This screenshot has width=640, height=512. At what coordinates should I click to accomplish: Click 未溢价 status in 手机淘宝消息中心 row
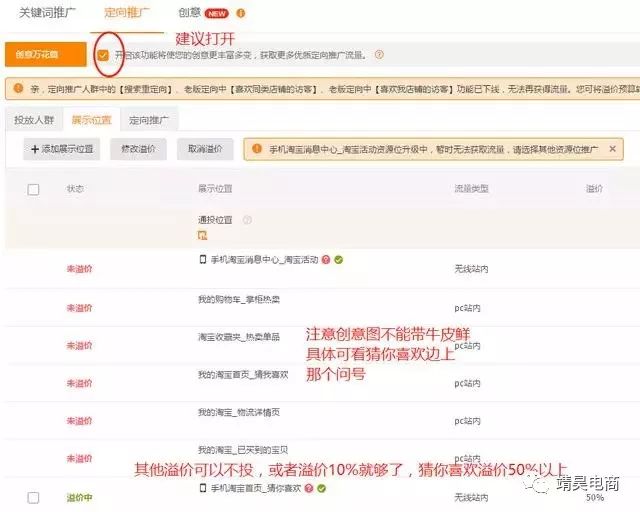[80, 269]
